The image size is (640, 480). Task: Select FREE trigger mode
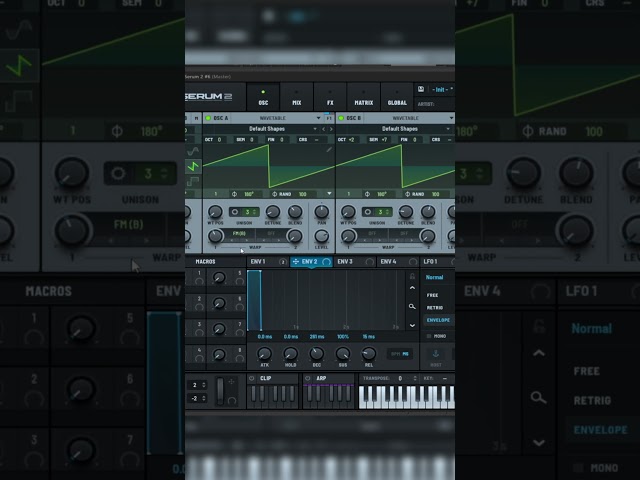432,295
